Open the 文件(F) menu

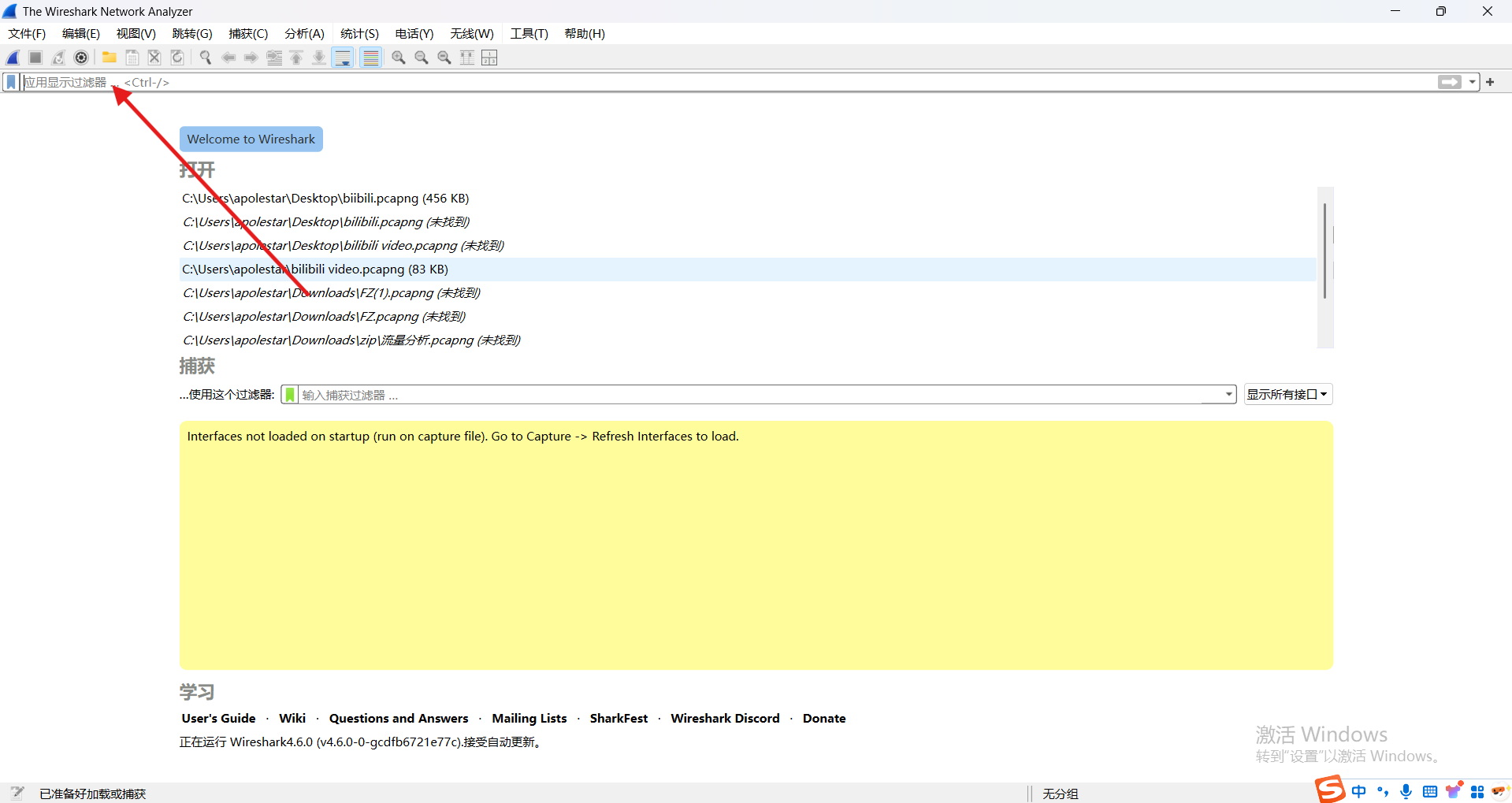(x=27, y=34)
